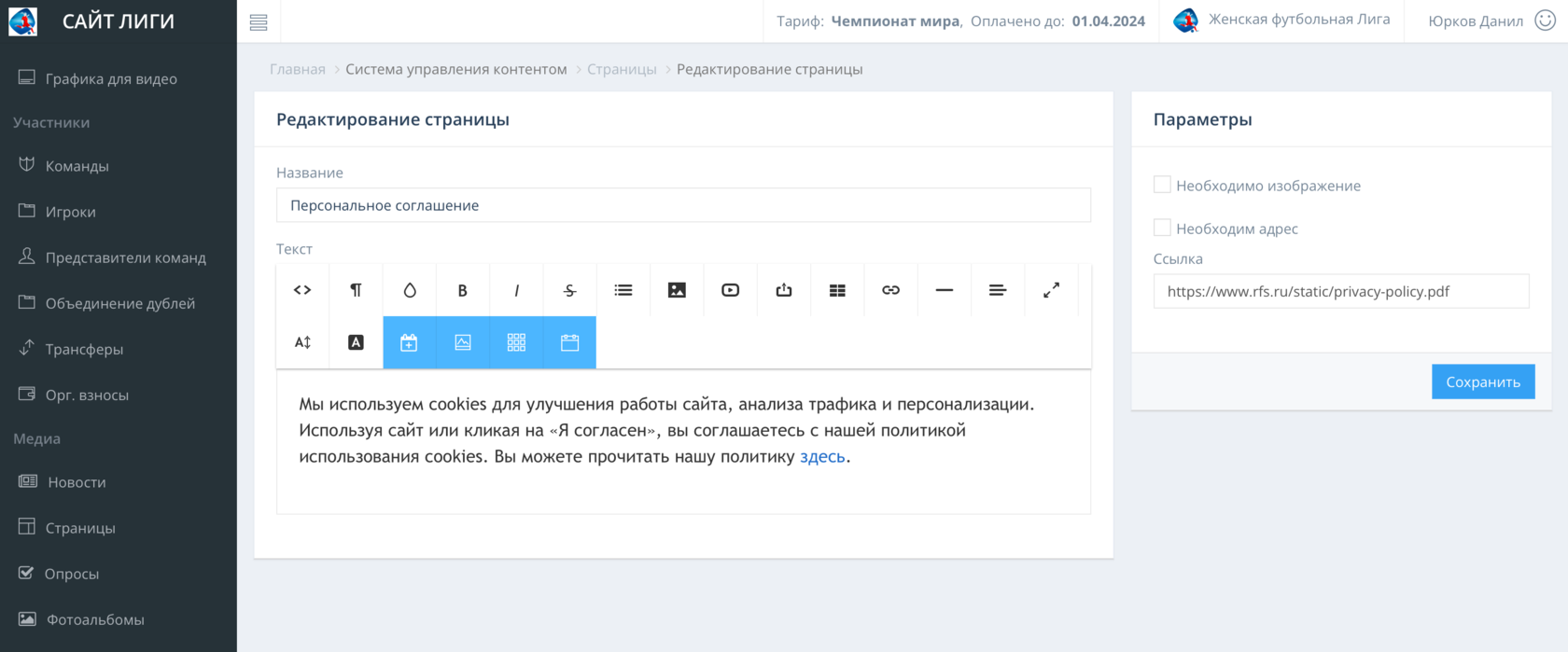Click blue calendar-plus widget button
This screenshot has height=652, width=1568.
(410, 342)
